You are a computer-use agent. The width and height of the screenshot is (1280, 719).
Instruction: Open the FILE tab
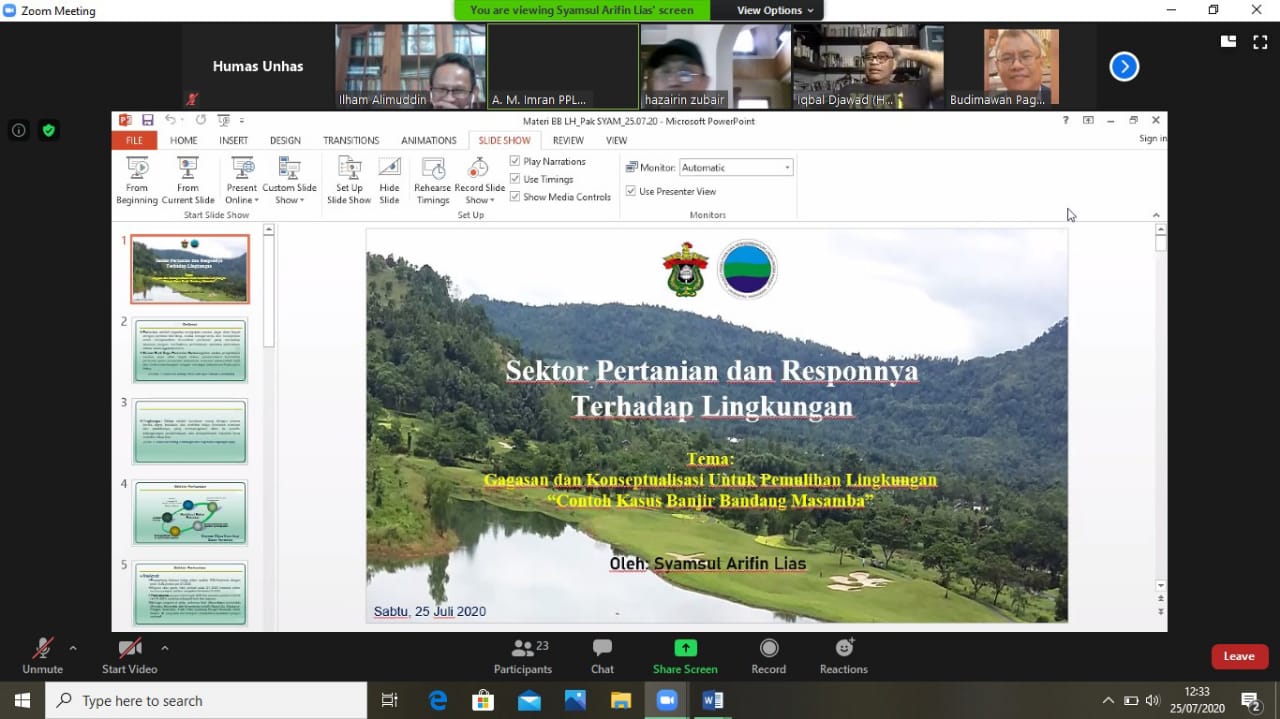[x=134, y=141]
